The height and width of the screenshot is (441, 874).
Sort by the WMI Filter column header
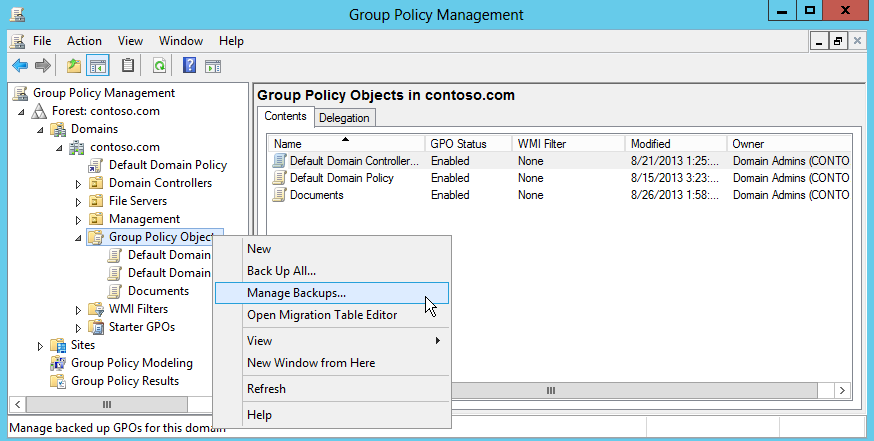569,143
